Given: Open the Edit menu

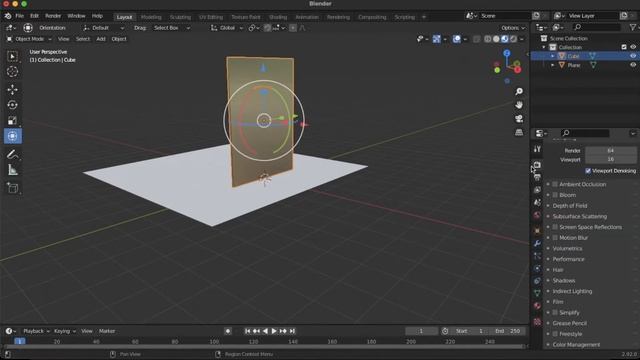Looking at the screenshot, I should (x=34, y=16).
